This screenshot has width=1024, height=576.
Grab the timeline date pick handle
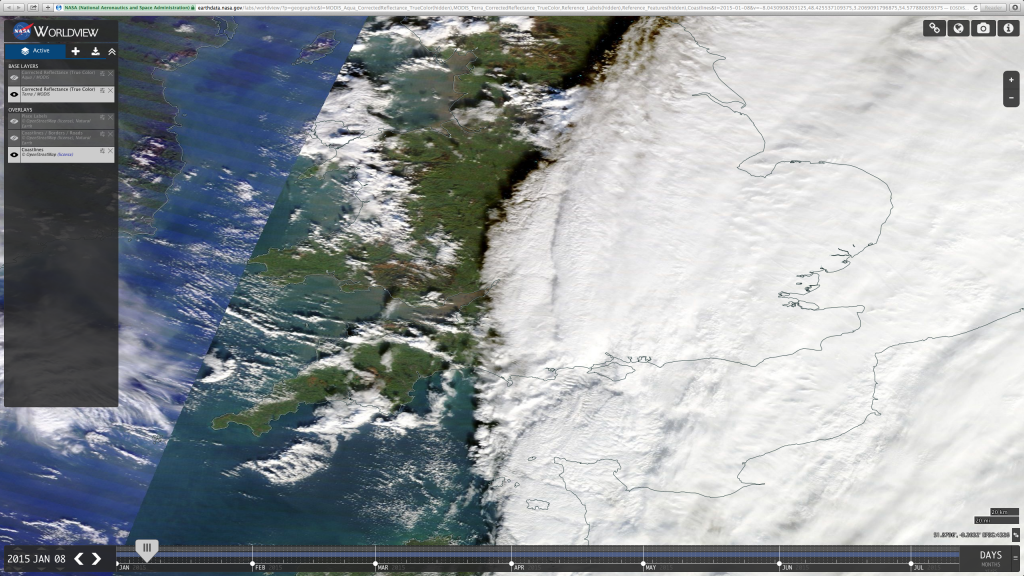coord(147,549)
